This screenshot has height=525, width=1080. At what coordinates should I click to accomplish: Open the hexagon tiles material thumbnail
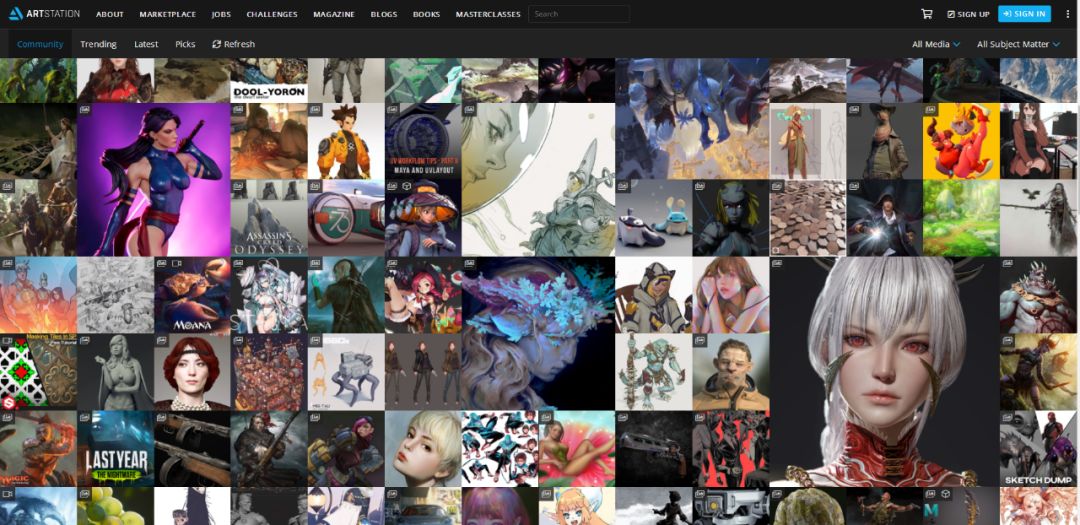(807, 218)
